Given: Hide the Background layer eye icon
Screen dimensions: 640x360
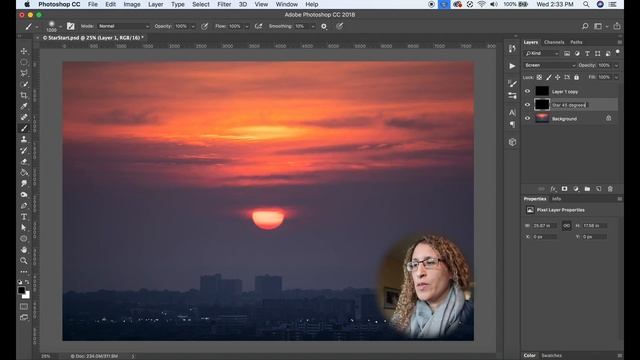Looking at the screenshot, I should pyautogui.click(x=527, y=118).
